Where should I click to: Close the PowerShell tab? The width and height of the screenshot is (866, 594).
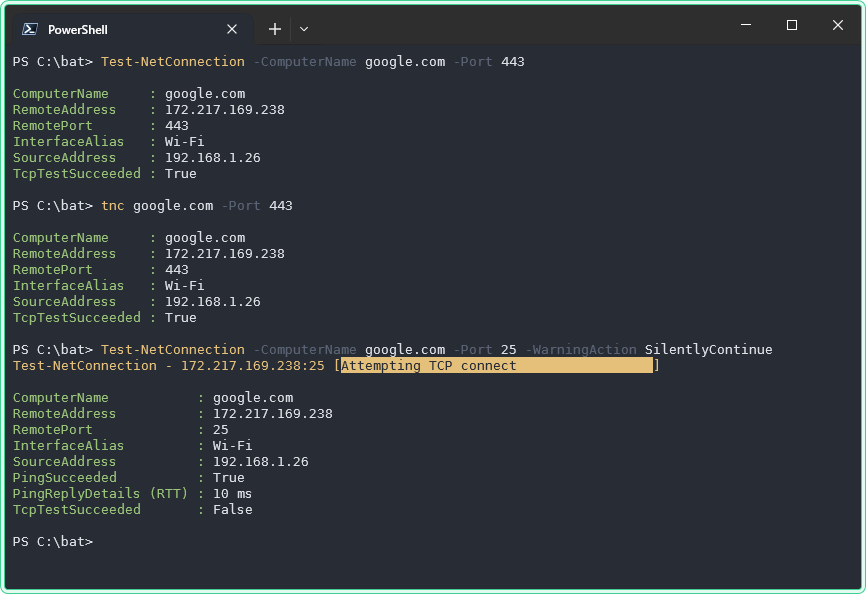[x=232, y=29]
